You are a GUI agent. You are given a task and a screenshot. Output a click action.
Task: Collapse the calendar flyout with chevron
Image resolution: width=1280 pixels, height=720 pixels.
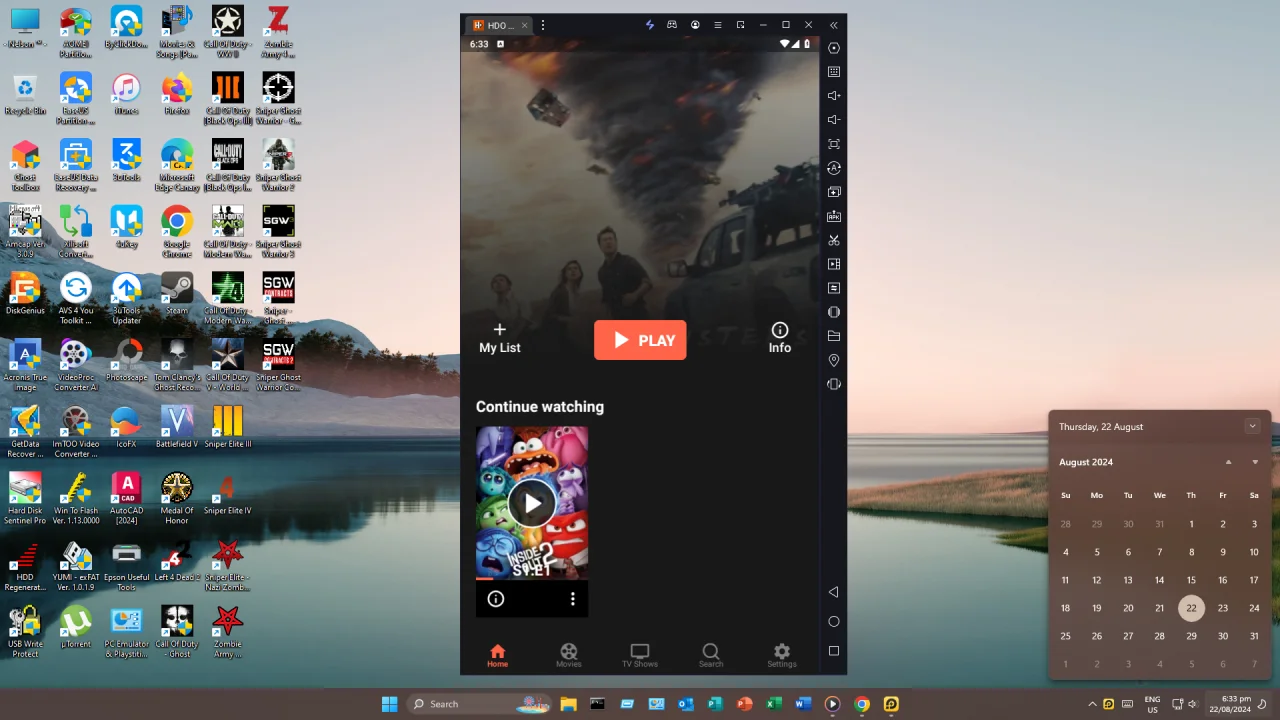click(x=1252, y=426)
